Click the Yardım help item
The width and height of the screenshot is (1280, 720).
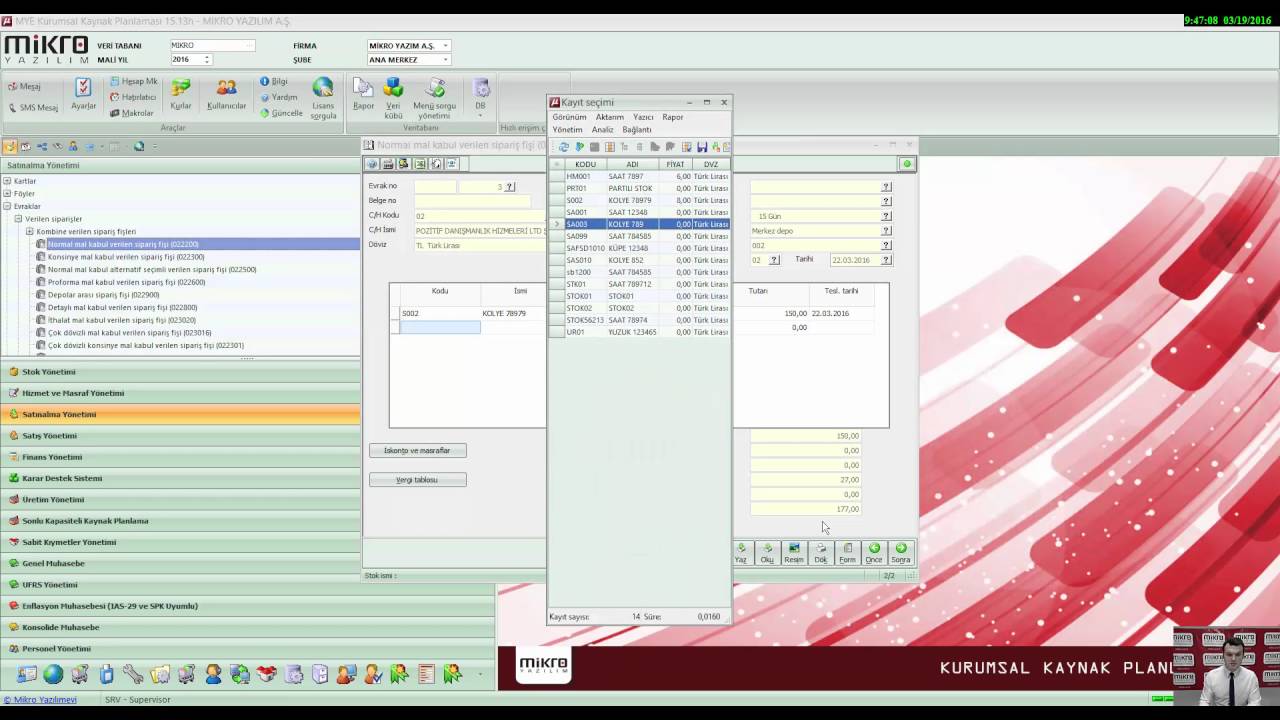tap(278, 97)
